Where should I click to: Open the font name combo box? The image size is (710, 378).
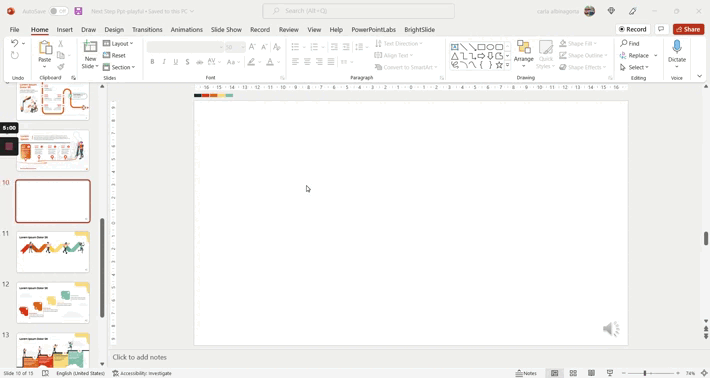click(185, 47)
